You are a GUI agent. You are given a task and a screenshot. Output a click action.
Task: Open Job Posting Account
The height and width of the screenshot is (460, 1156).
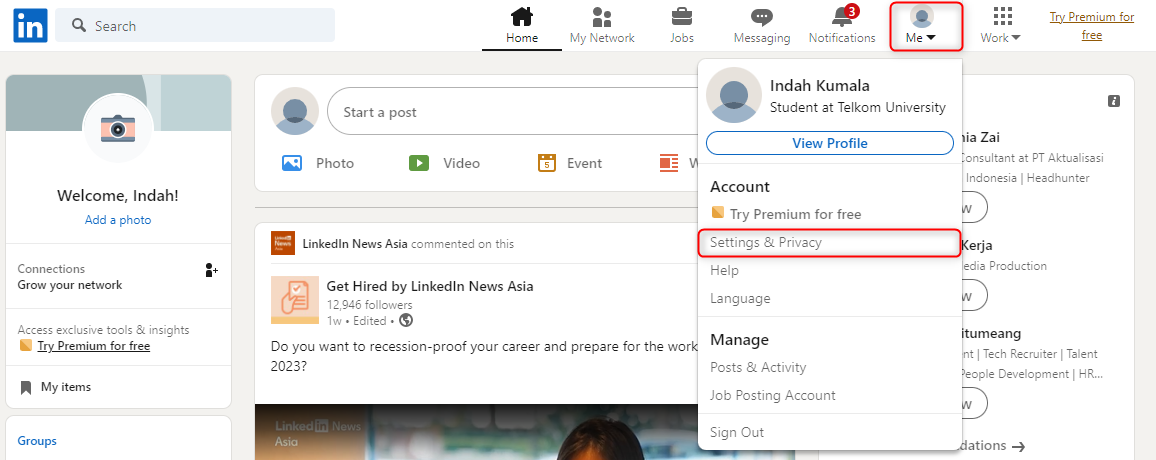pyautogui.click(x=773, y=395)
